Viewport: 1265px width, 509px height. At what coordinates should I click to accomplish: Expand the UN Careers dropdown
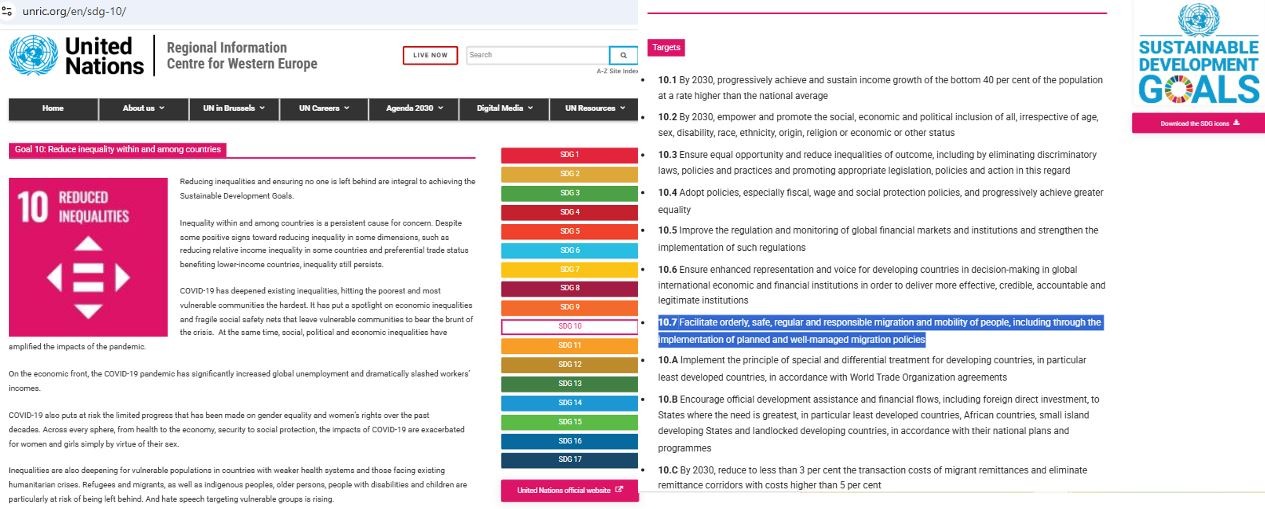[323, 108]
